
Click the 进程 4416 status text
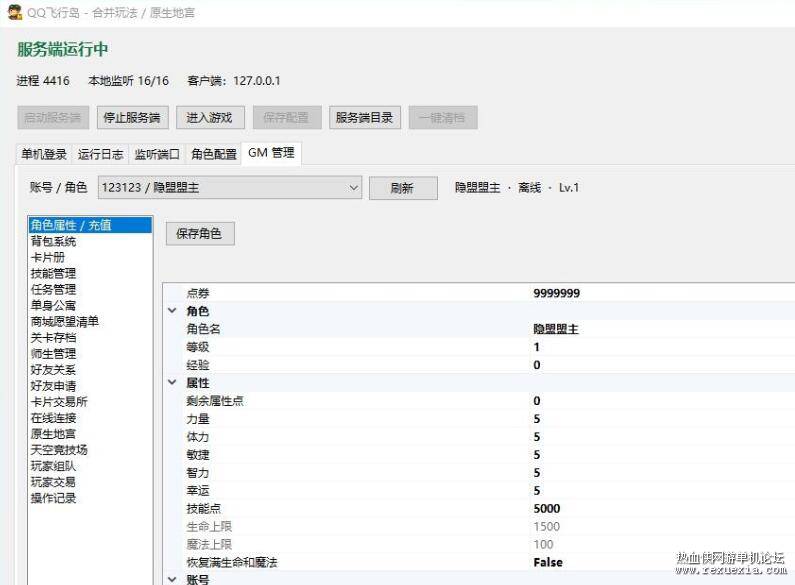43,81
